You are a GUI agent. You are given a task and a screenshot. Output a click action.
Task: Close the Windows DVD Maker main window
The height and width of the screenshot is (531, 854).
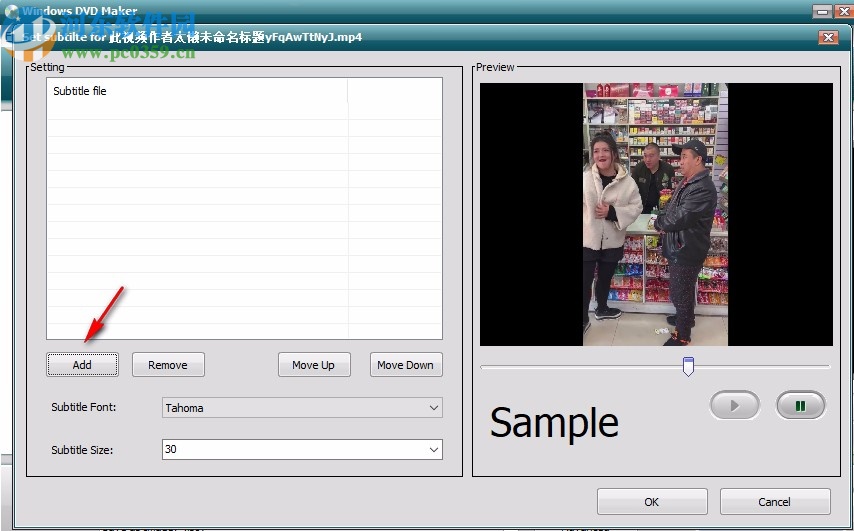click(x=843, y=11)
